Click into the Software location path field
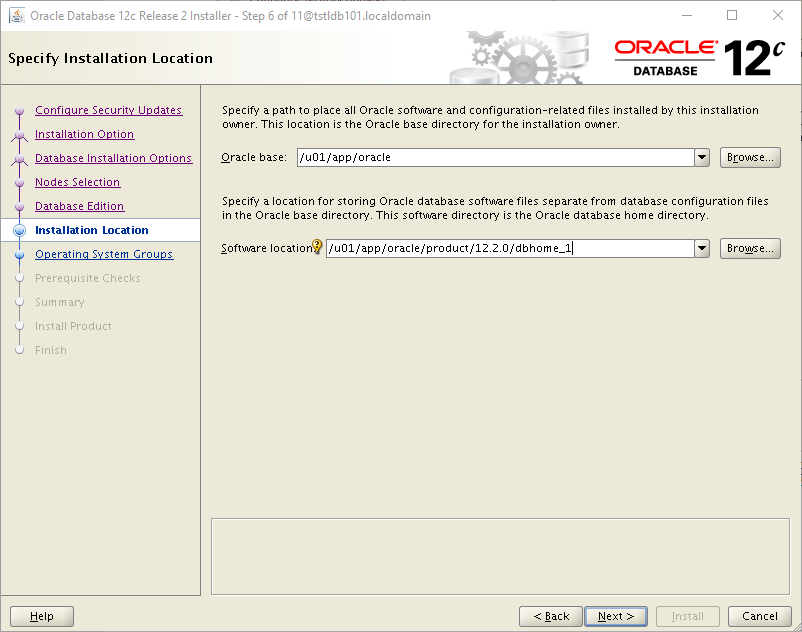802x632 pixels. [510, 249]
